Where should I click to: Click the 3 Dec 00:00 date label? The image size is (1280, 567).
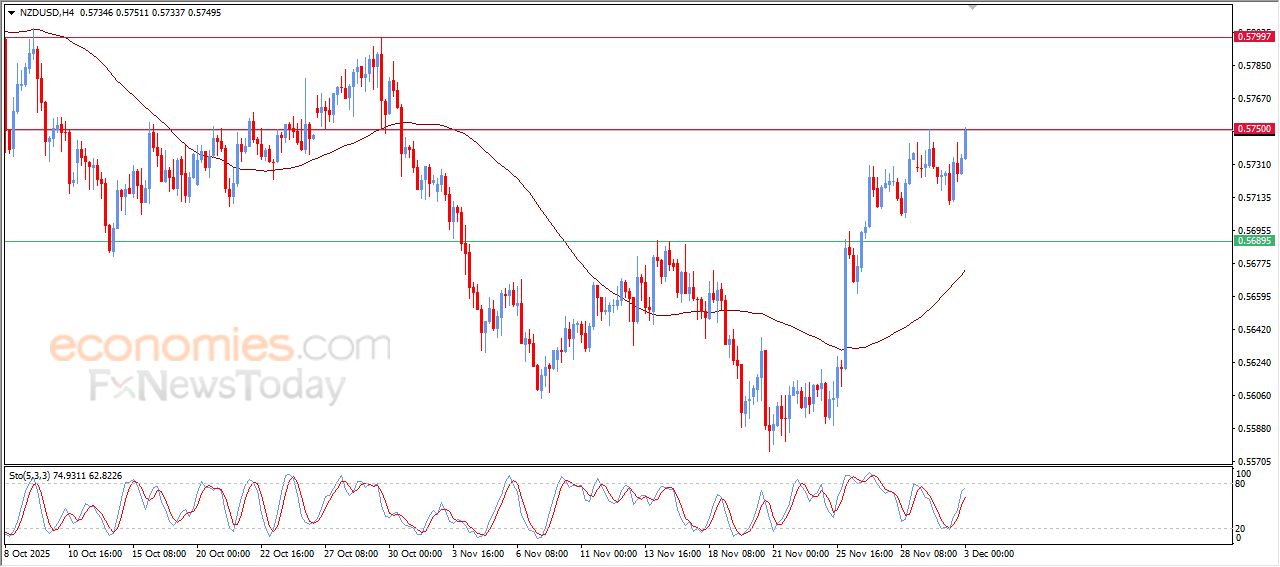[988, 553]
